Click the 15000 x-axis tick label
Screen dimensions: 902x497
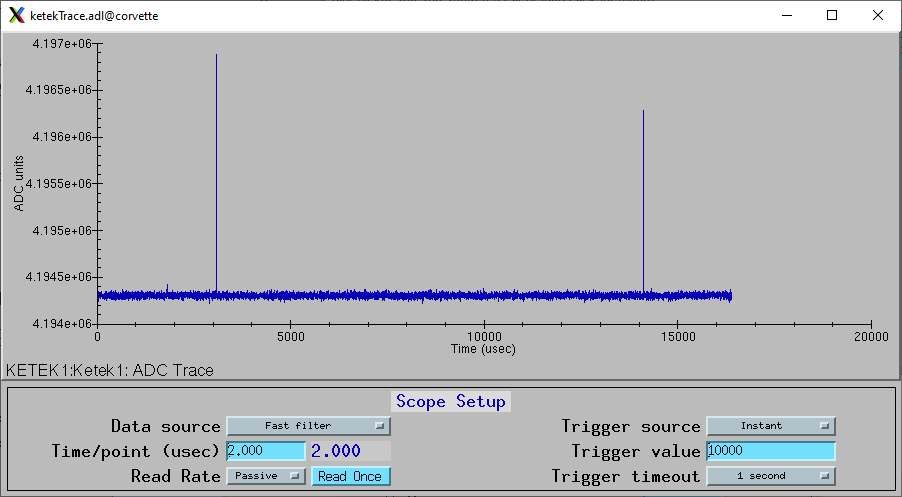pos(678,337)
